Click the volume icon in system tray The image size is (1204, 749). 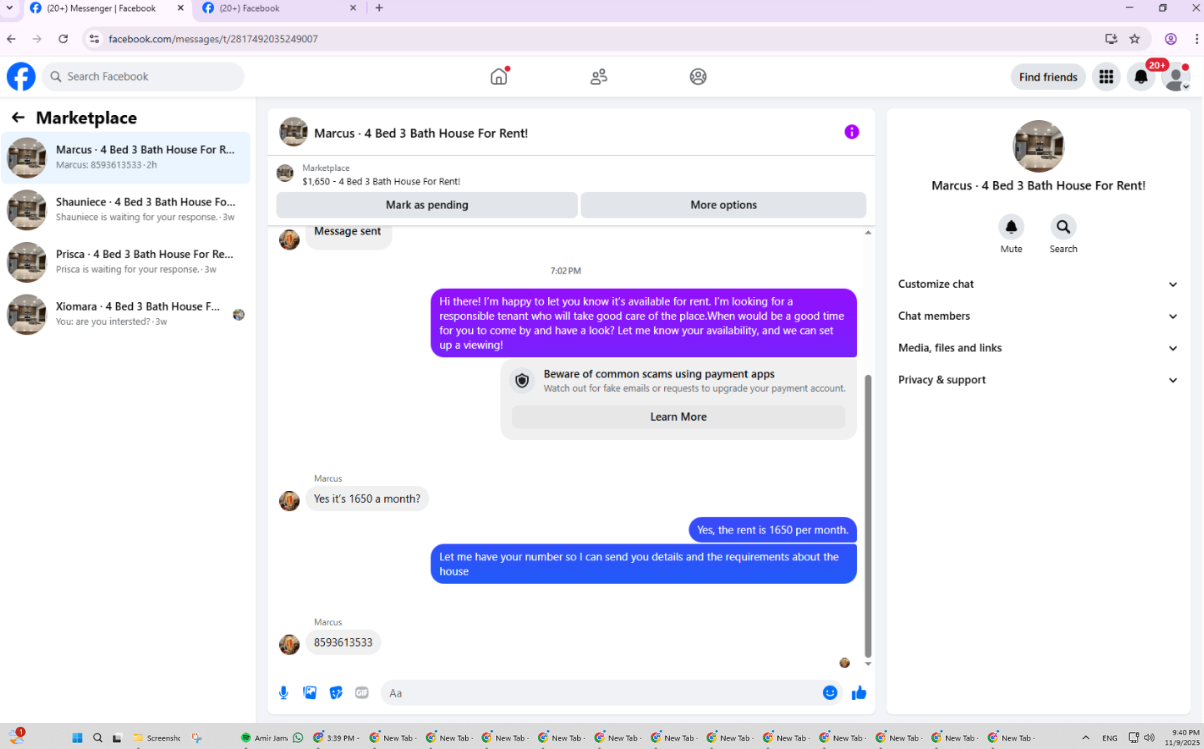(1148, 738)
